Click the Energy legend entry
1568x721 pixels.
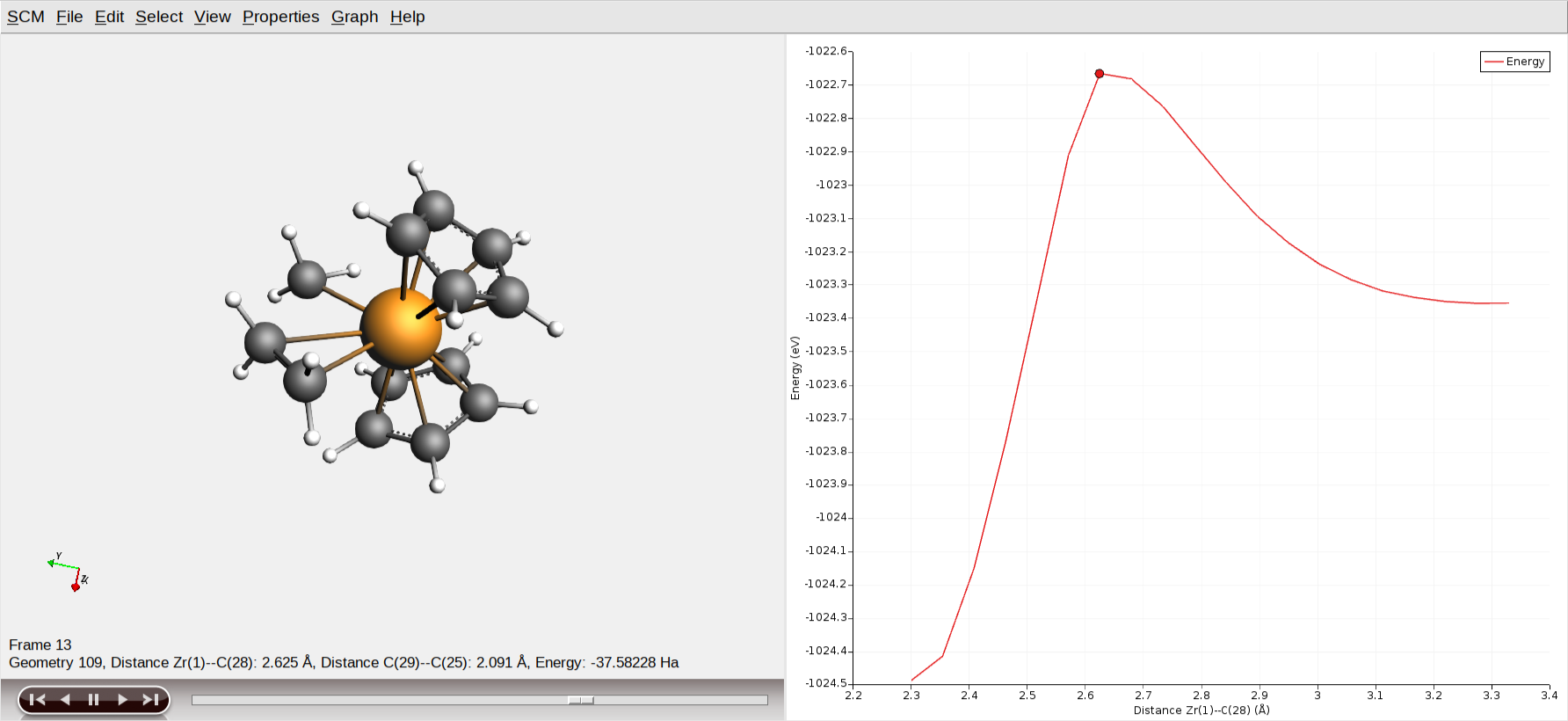pyautogui.click(x=1515, y=62)
